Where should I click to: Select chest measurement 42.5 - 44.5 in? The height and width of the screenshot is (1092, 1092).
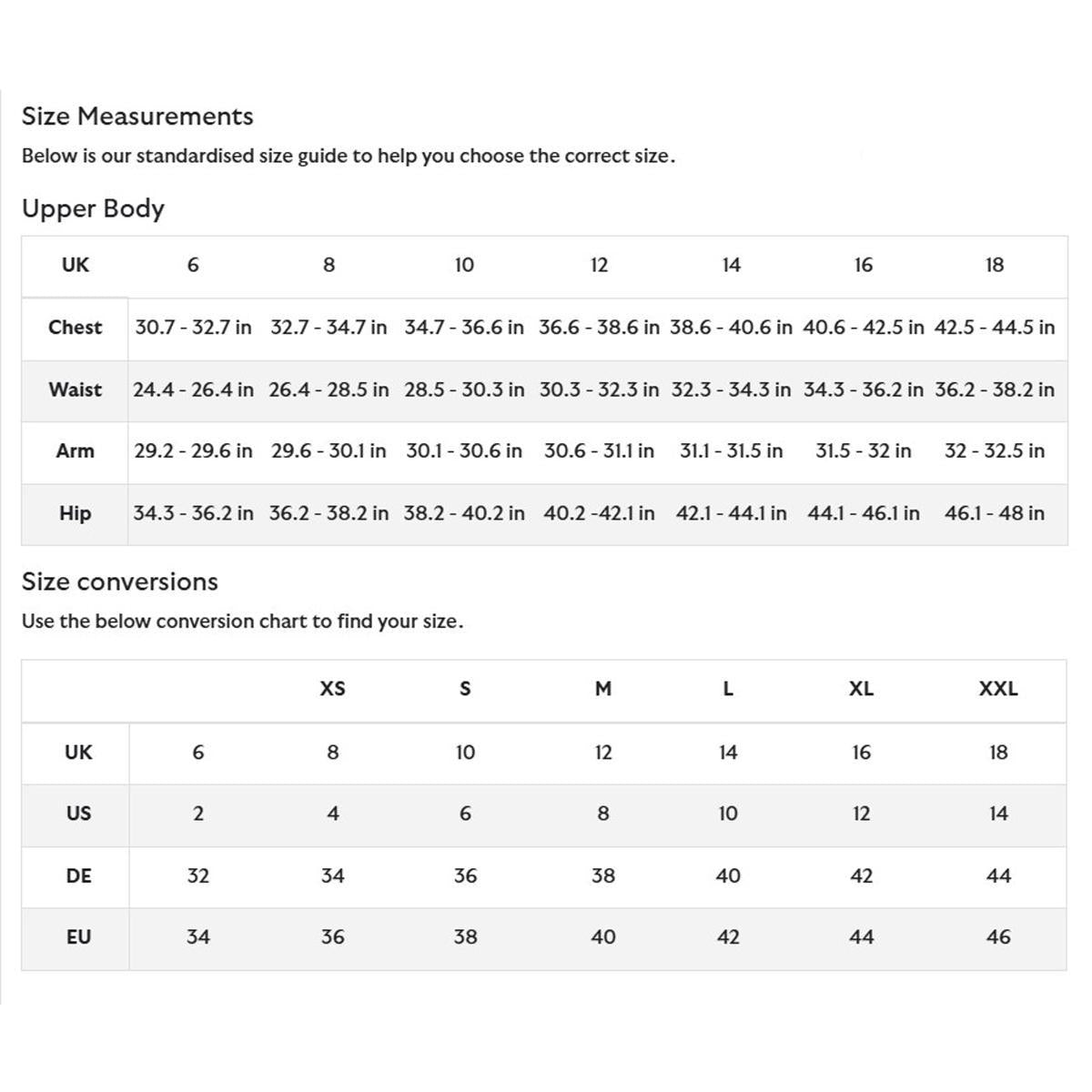[x=994, y=328]
